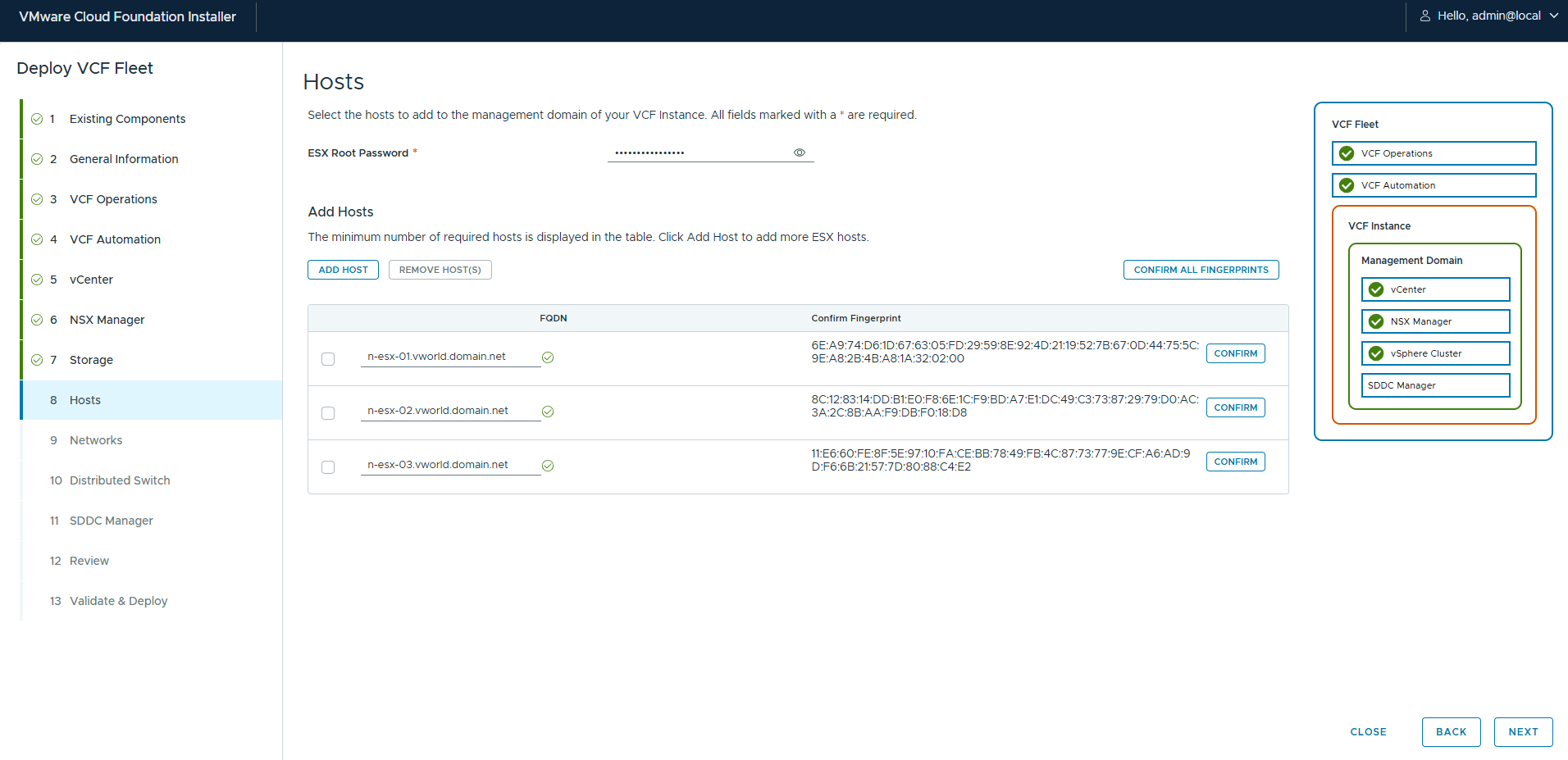This screenshot has width=1568, height=760.
Task: Click validation checkmark next to n-esx-01 FQDN
Action: (x=548, y=357)
